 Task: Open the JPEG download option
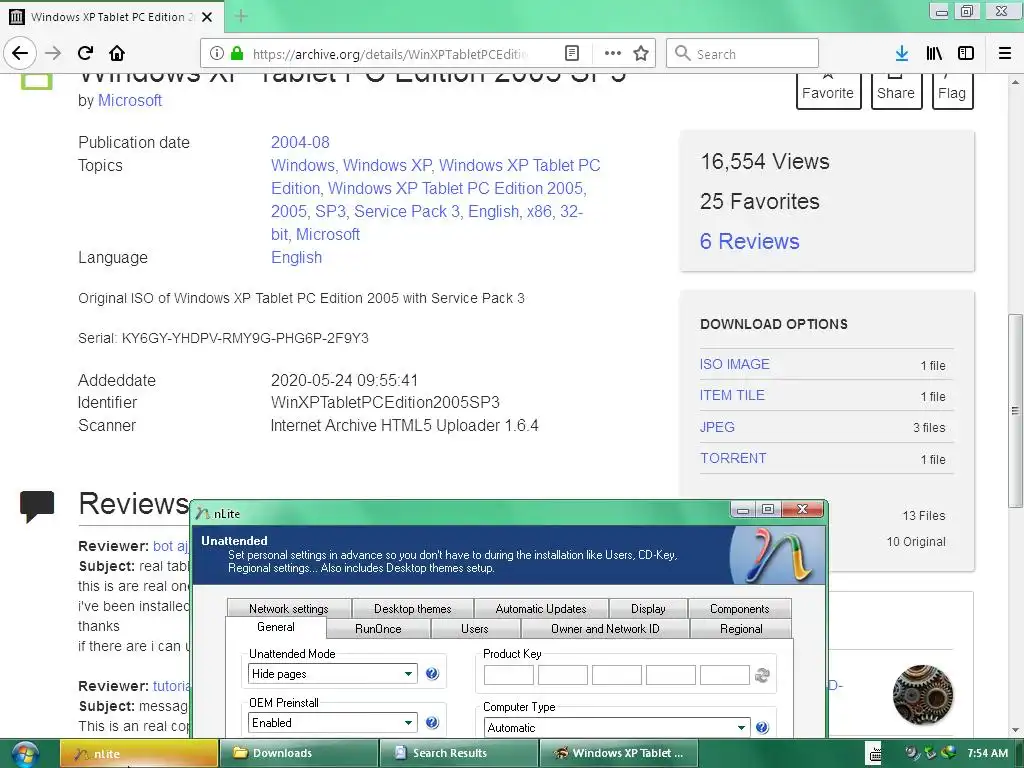pyautogui.click(x=717, y=427)
